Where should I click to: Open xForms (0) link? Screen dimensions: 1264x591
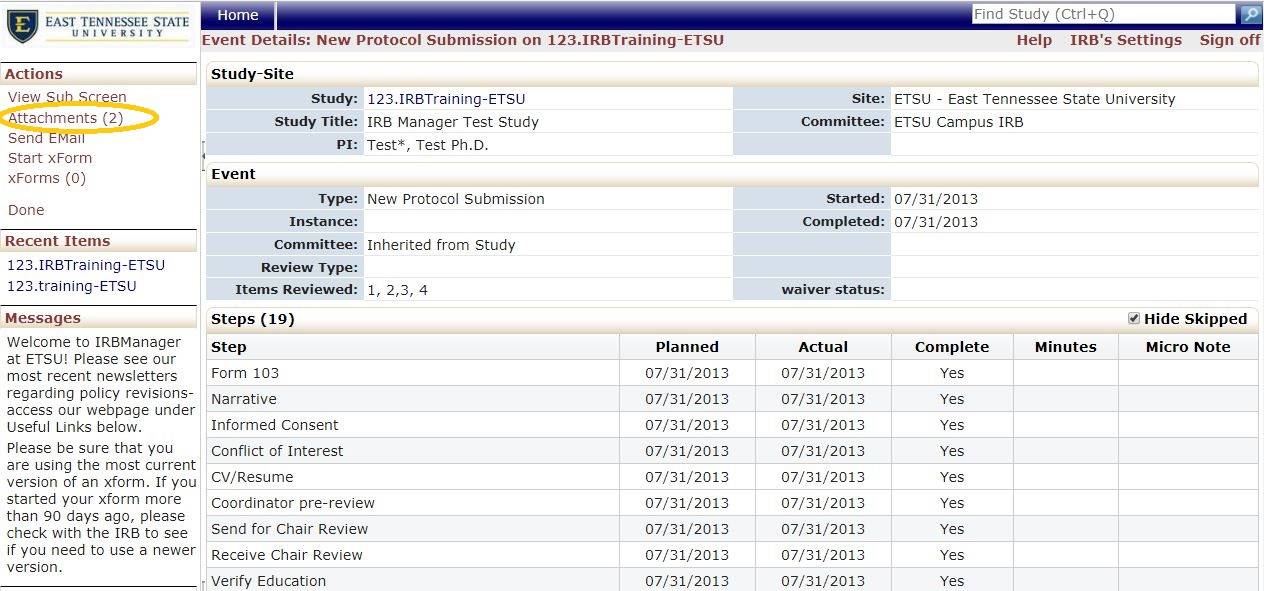(x=47, y=178)
